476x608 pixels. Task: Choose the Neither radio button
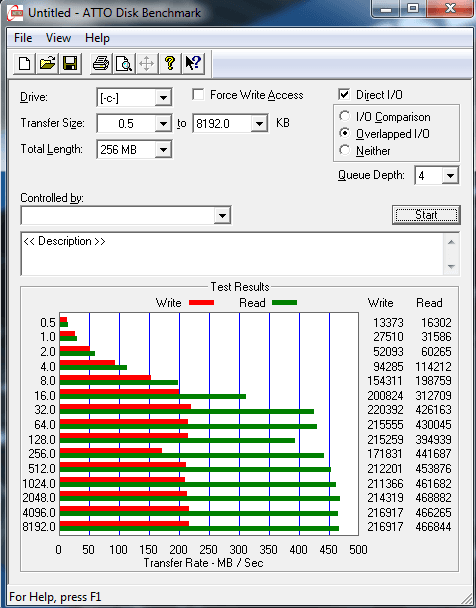coord(344,150)
